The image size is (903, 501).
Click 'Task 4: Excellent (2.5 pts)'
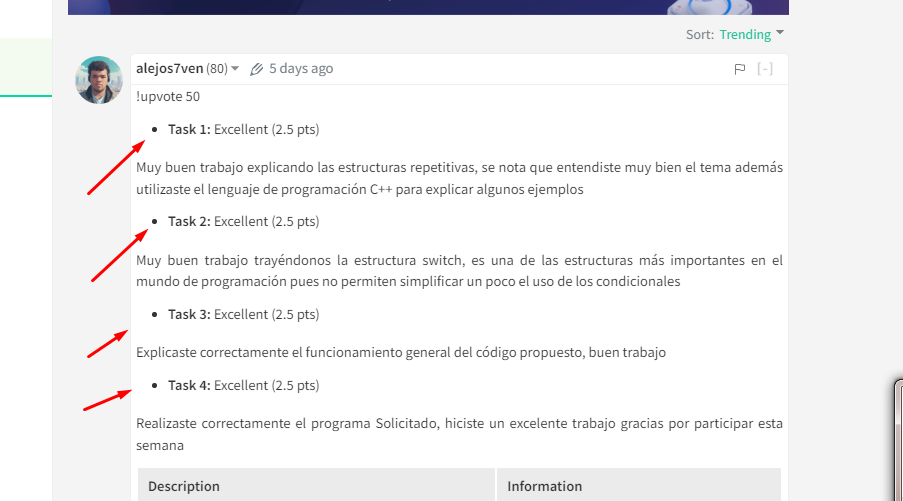244,385
